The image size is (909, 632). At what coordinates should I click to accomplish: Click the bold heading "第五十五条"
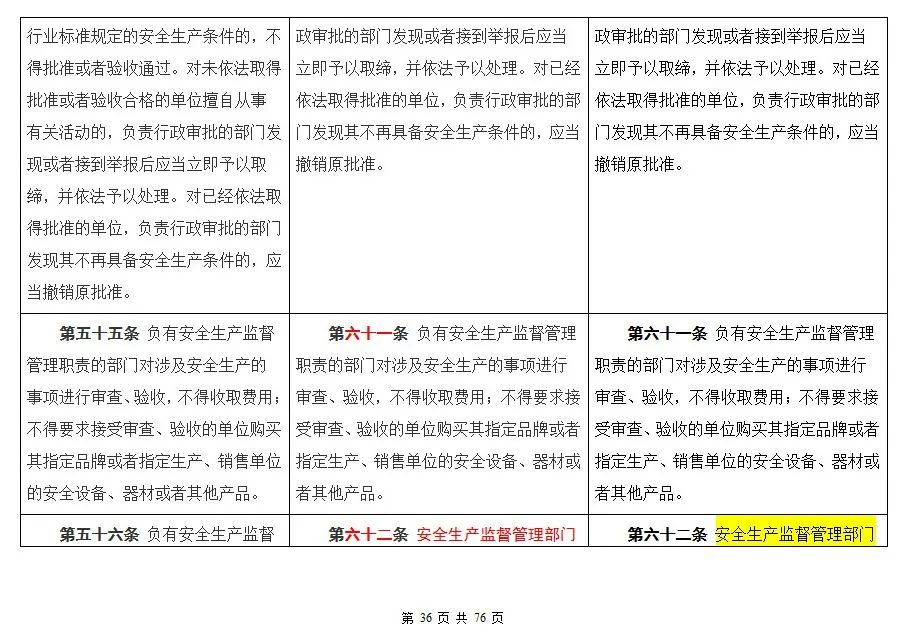(99, 333)
